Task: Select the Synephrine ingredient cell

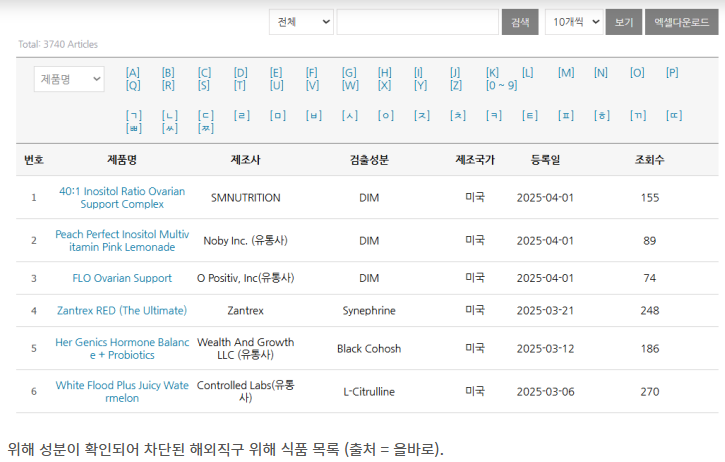Action: coord(369,310)
